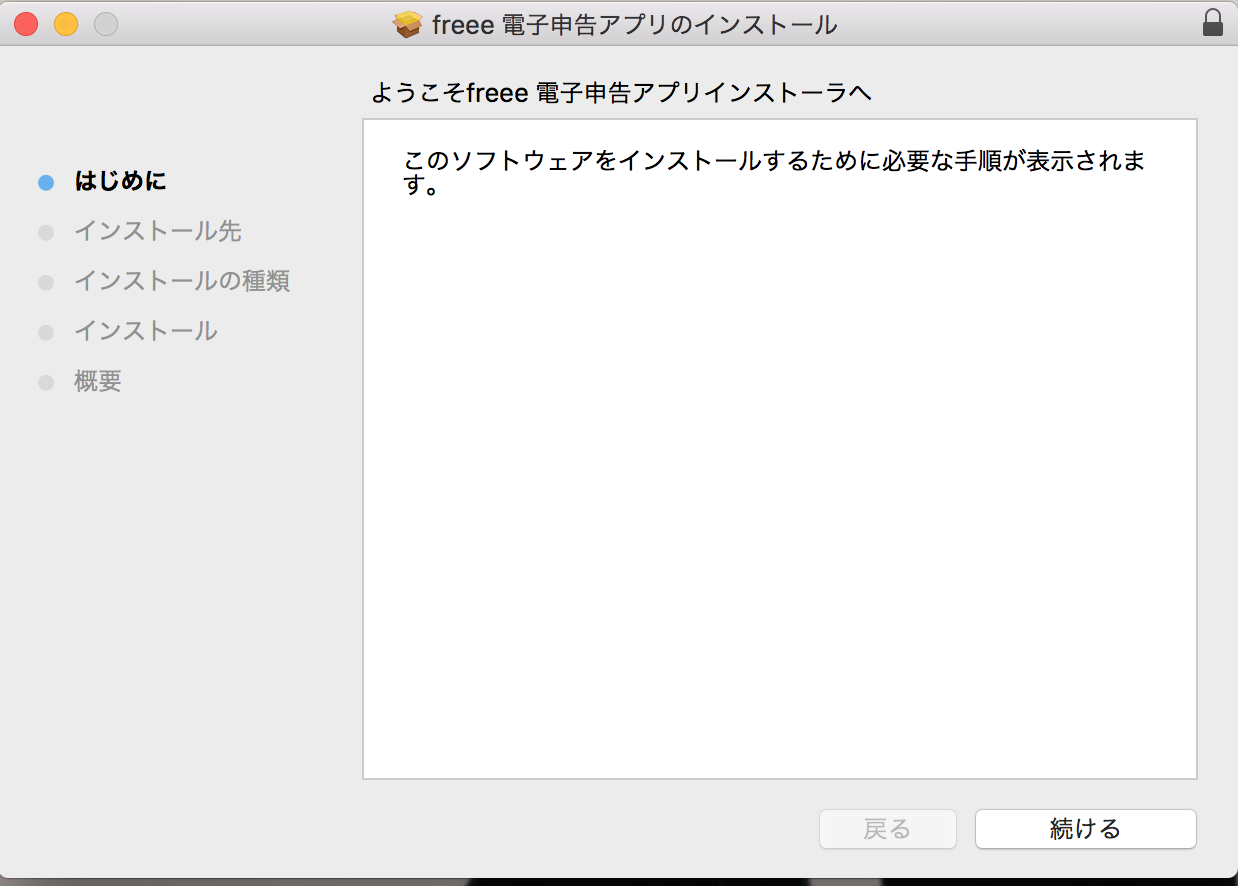Select the インストール先 step in sidebar
Viewport: 1238px width, 886px height.
(157, 231)
